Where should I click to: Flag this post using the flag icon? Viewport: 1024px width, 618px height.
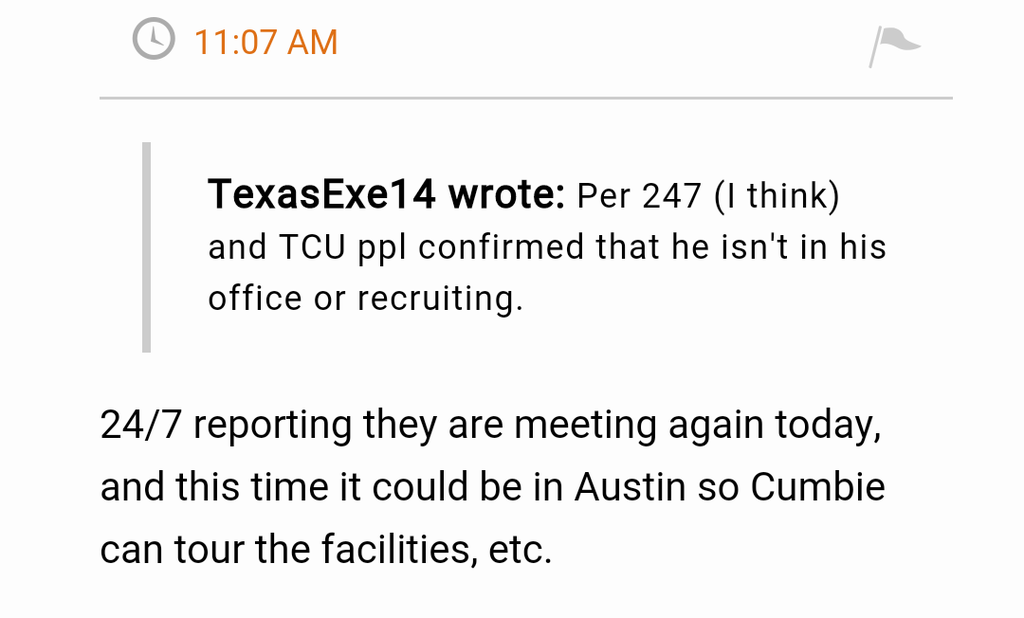(894, 45)
